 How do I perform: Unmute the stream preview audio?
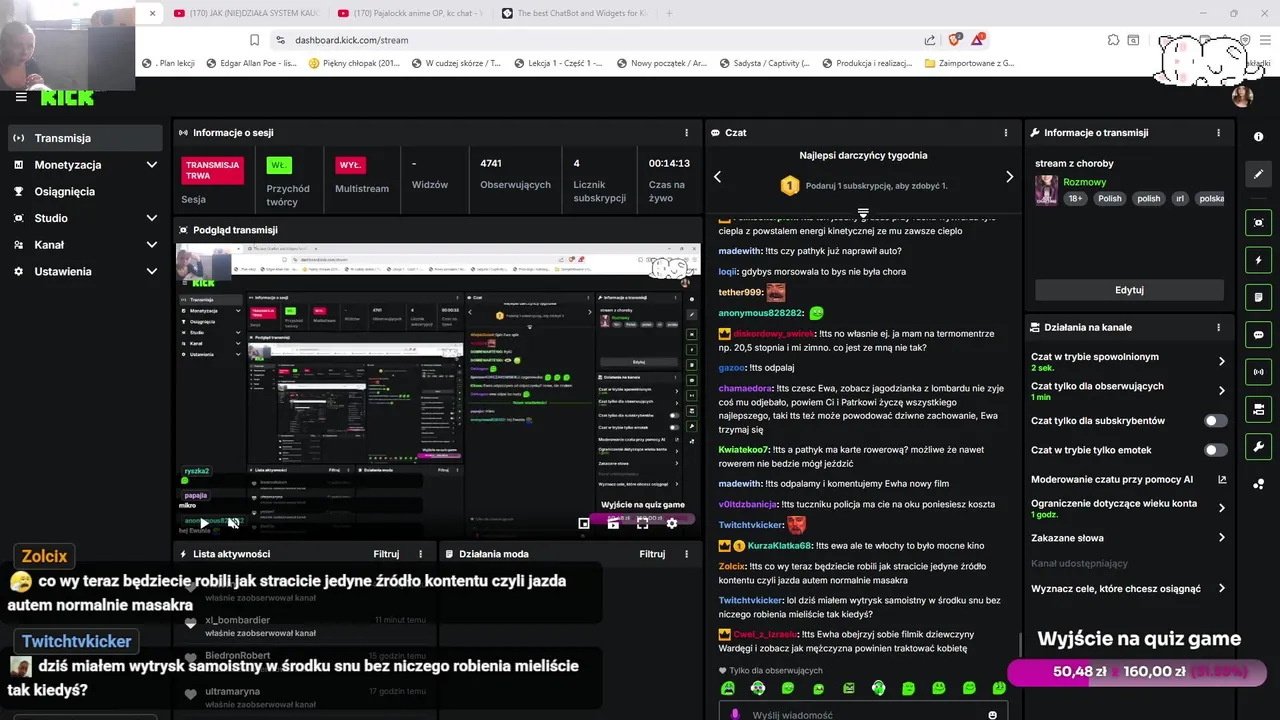[x=233, y=523]
